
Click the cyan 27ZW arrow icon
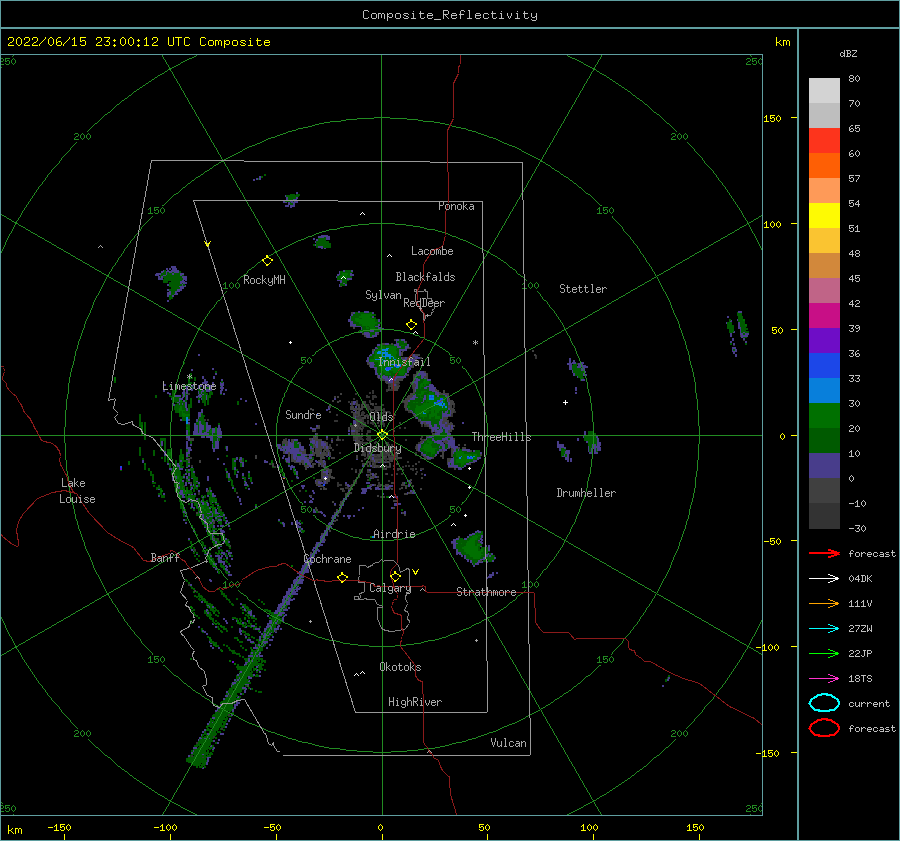[x=824, y=629]
